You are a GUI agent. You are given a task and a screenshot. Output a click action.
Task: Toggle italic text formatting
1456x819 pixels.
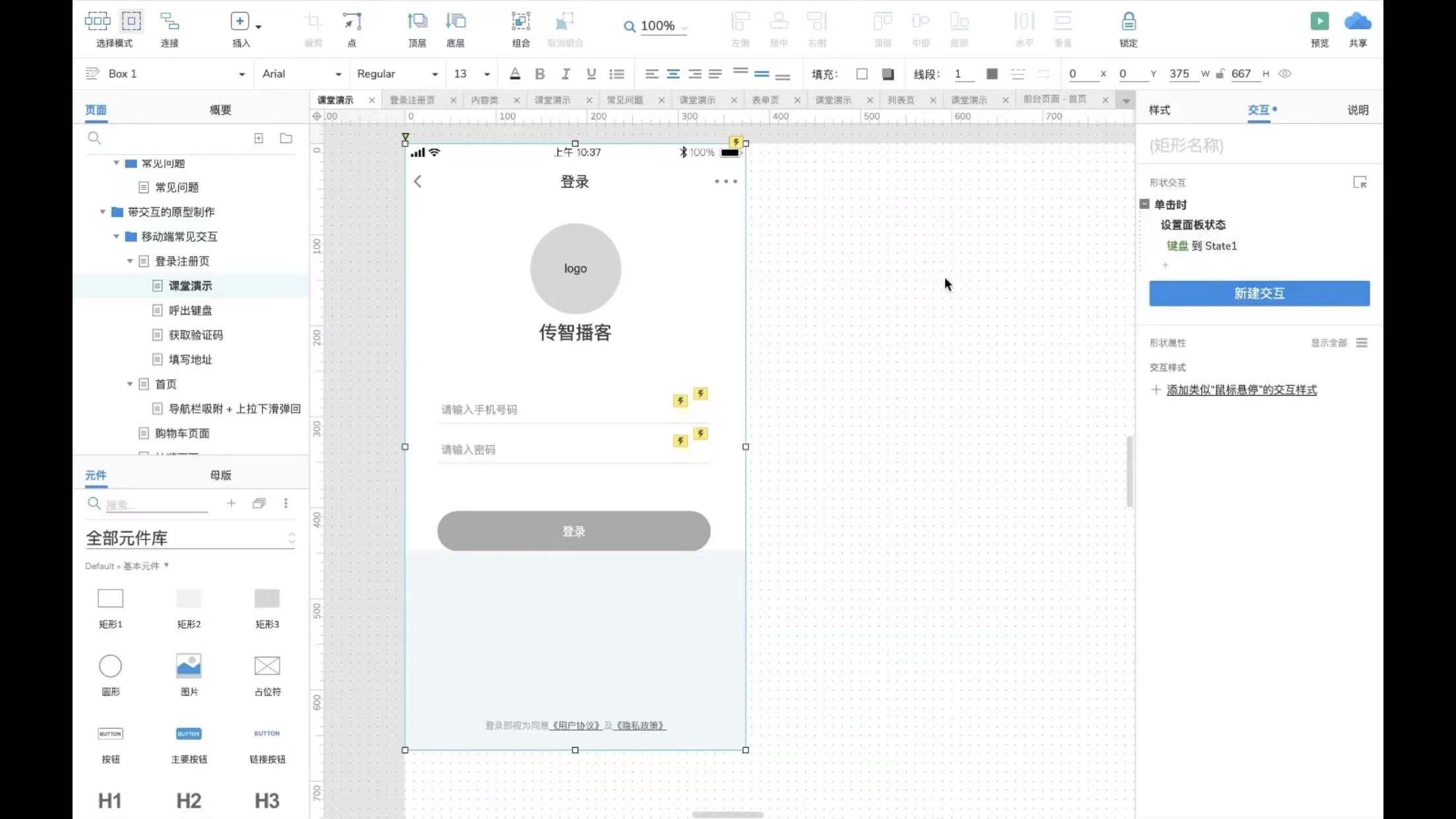[x=565, y=74]
